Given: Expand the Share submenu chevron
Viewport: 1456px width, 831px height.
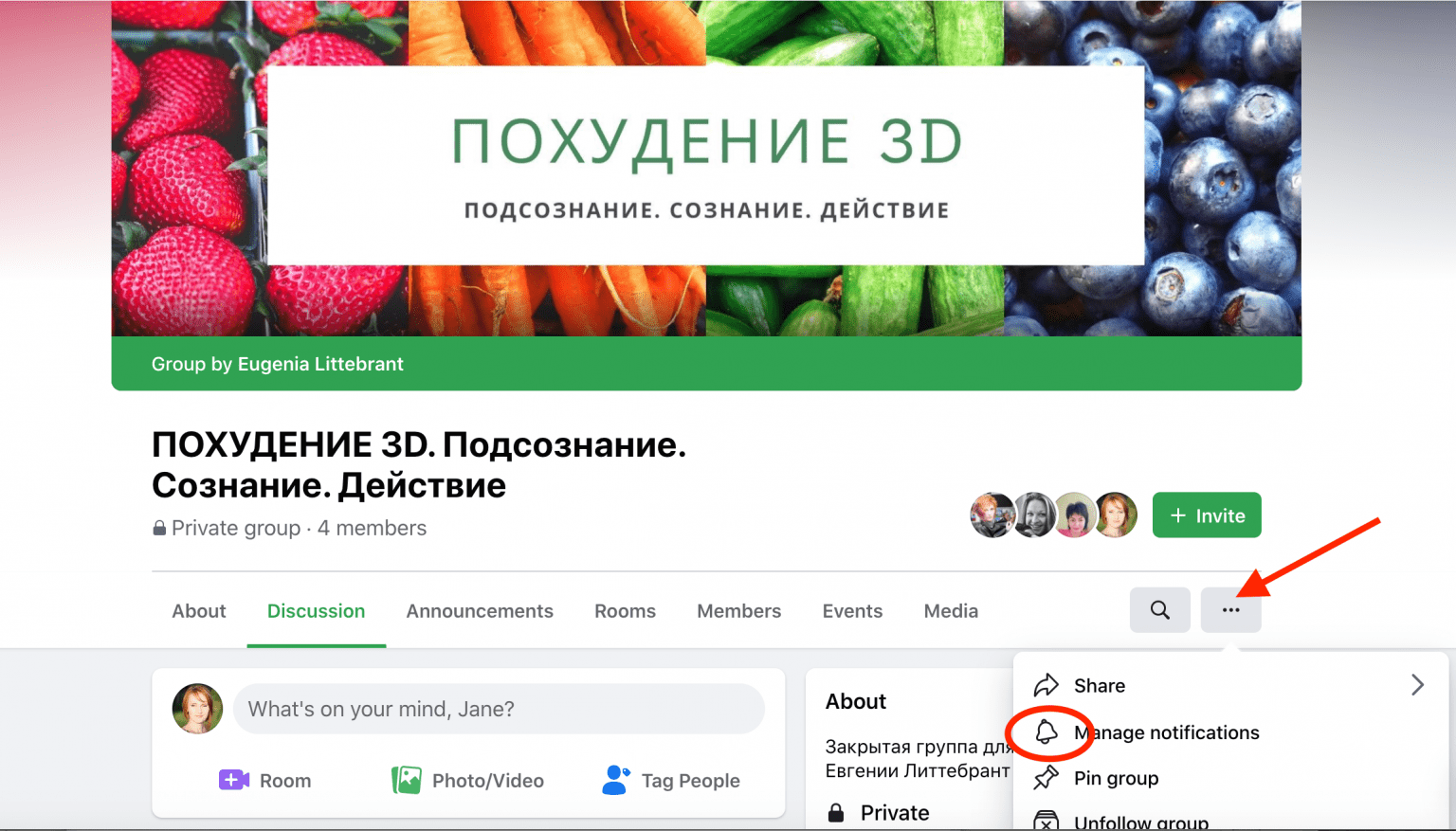Looking at the screenshot, I should (x=1417, y=685).
